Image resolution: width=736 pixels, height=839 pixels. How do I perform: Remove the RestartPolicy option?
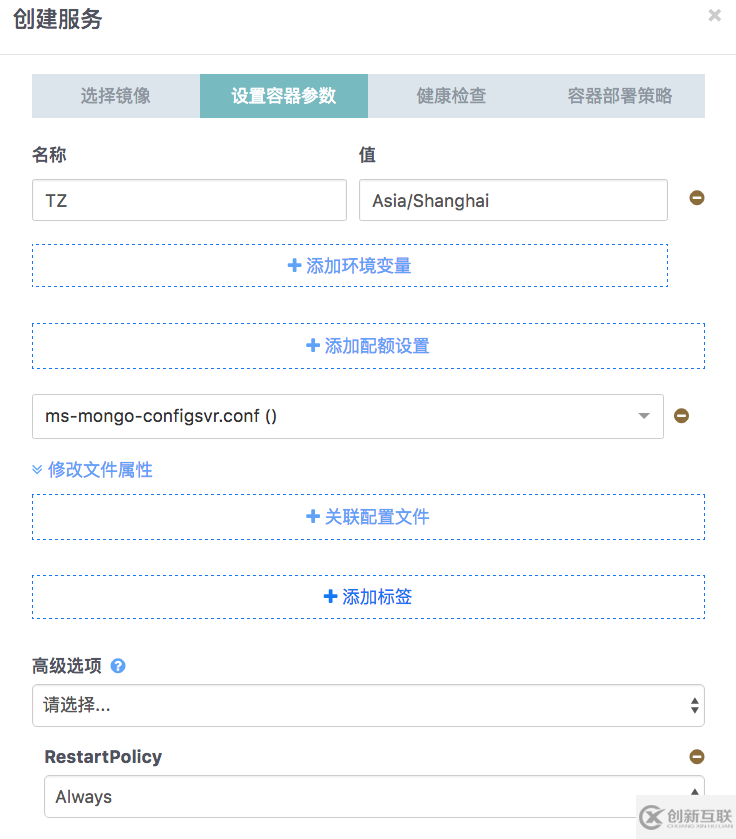tap(697, 757)
